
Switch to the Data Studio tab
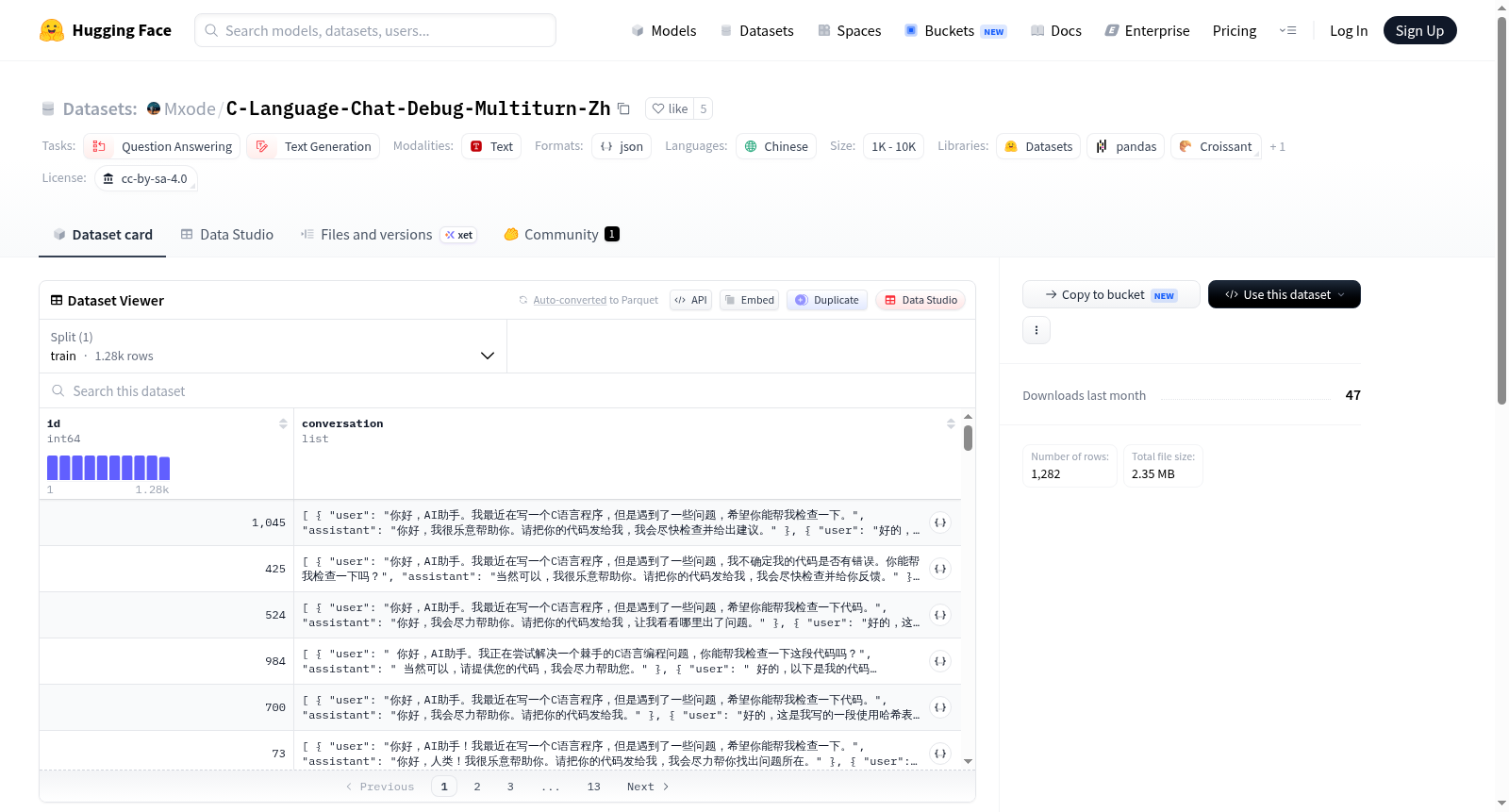[226, 235]
